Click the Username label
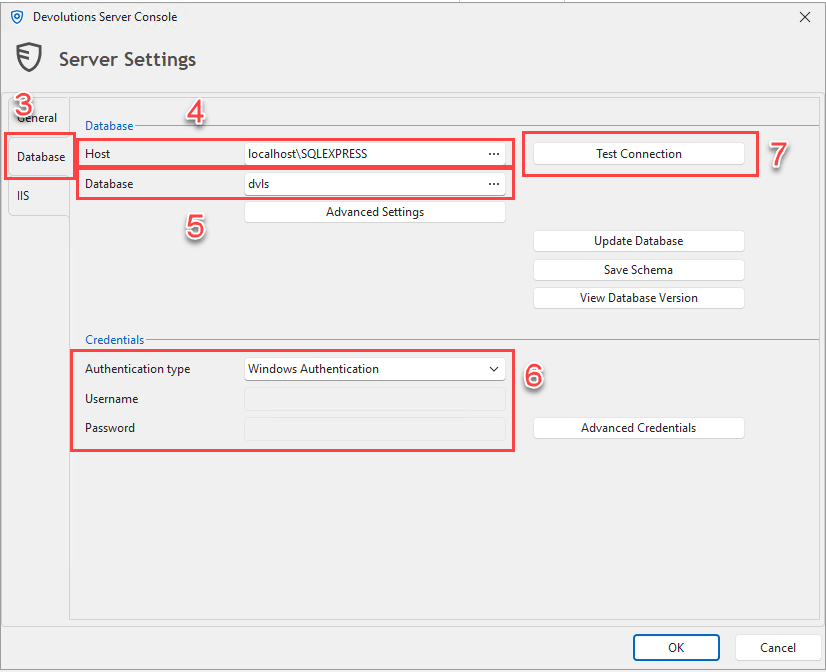Screen dimensions: 826x672 tap(112, 399)
